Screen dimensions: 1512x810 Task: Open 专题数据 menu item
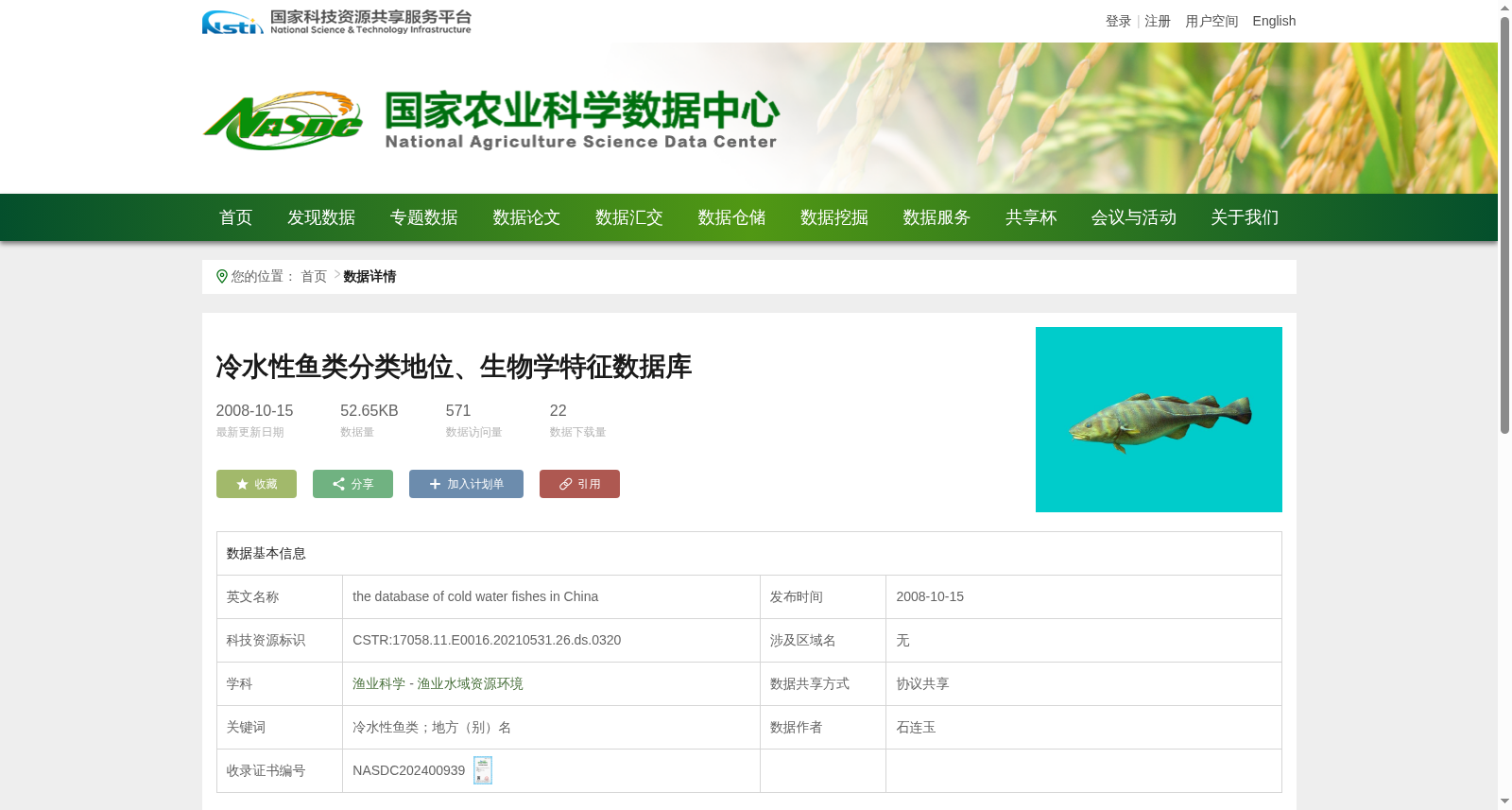[424, 217]
